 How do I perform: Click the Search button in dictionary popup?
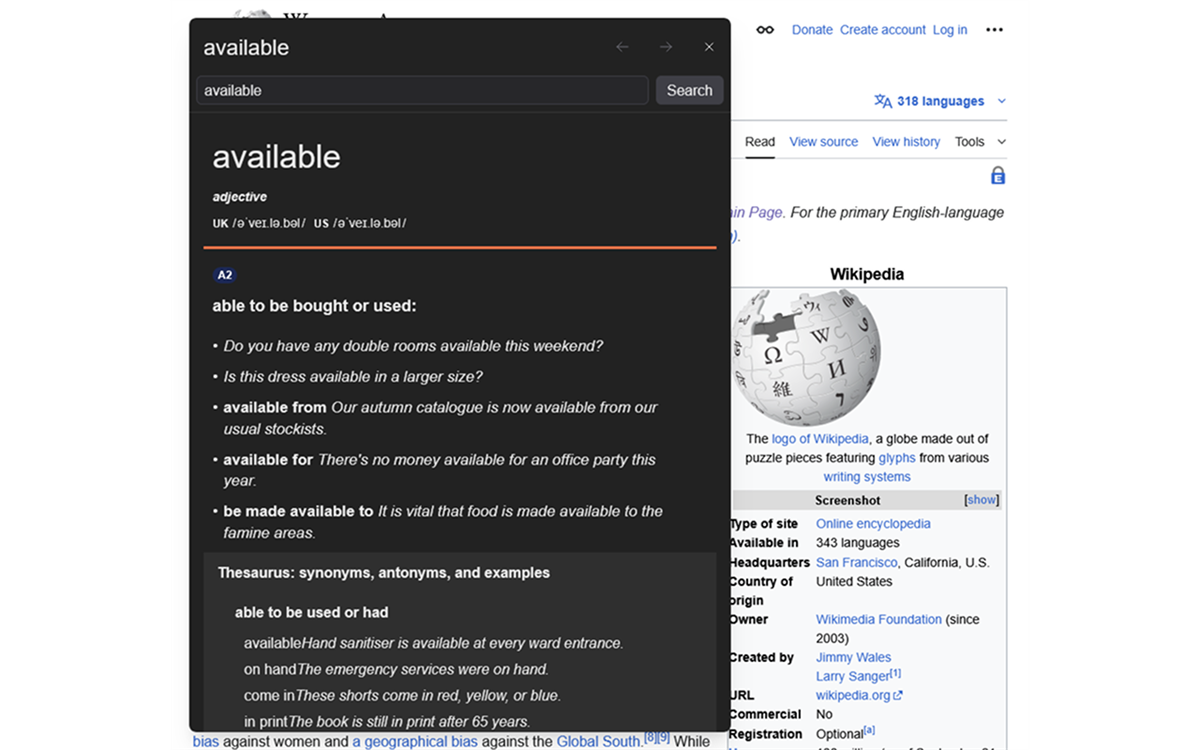[689, 90]
